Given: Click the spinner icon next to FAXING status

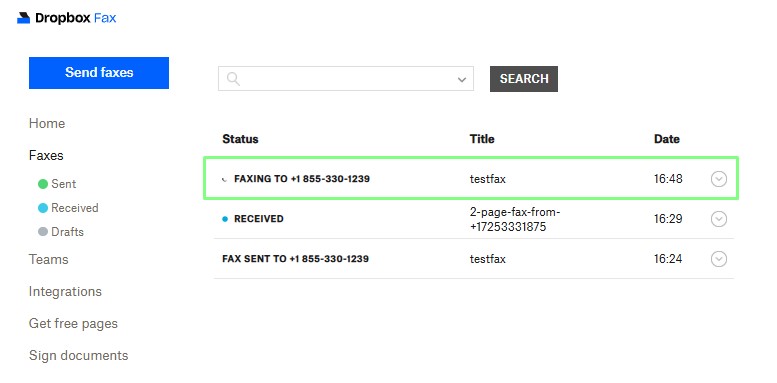Looking at the screenshot, I should (225, 179).
